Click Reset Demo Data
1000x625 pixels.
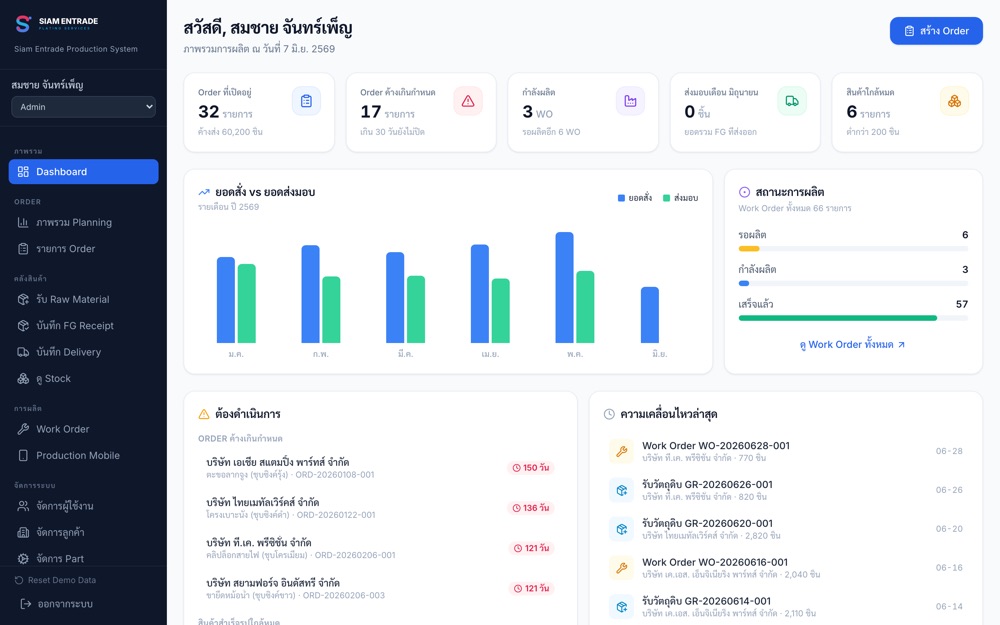point(55,580)
